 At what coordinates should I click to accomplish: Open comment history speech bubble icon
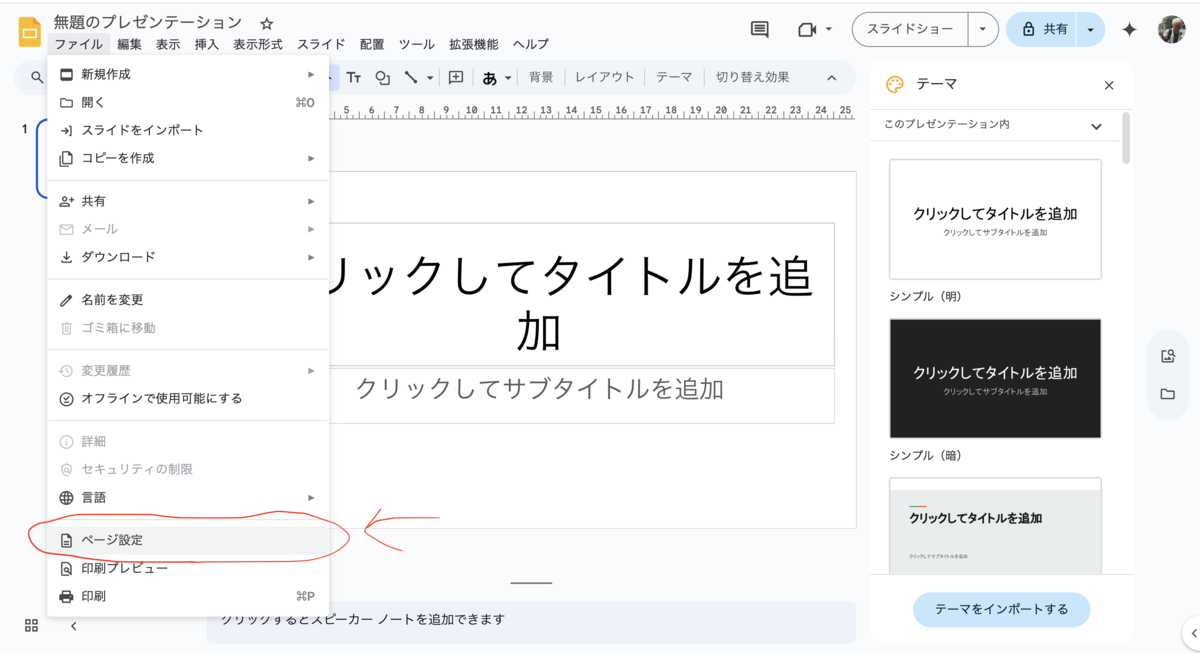coord(760,30)
